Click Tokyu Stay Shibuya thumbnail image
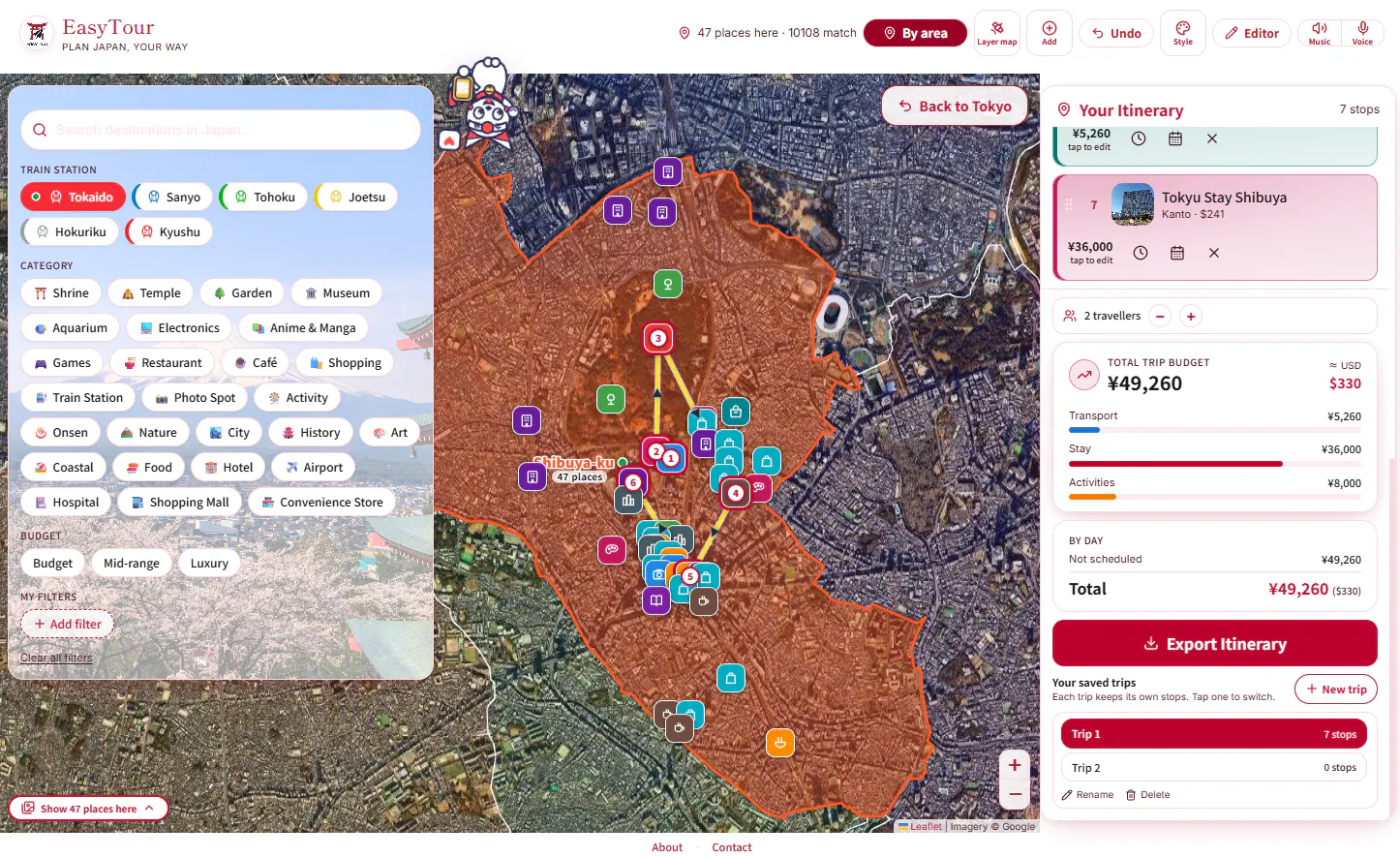 pos(1133,204)
